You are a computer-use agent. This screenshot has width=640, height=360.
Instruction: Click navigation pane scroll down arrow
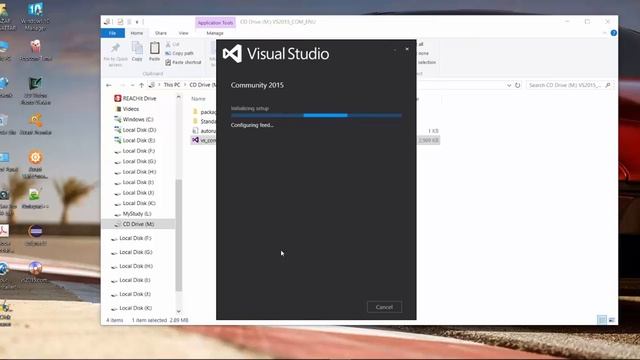178,312
